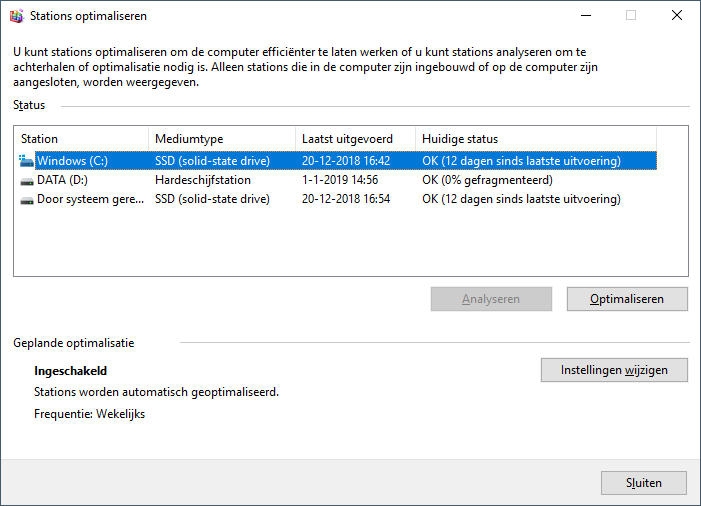Image resolution: width=701 pixels, height=506 pixels.
Task: Click the DATA (D:) drive icon
Action: pyautogui.click(x=27, y=181)
